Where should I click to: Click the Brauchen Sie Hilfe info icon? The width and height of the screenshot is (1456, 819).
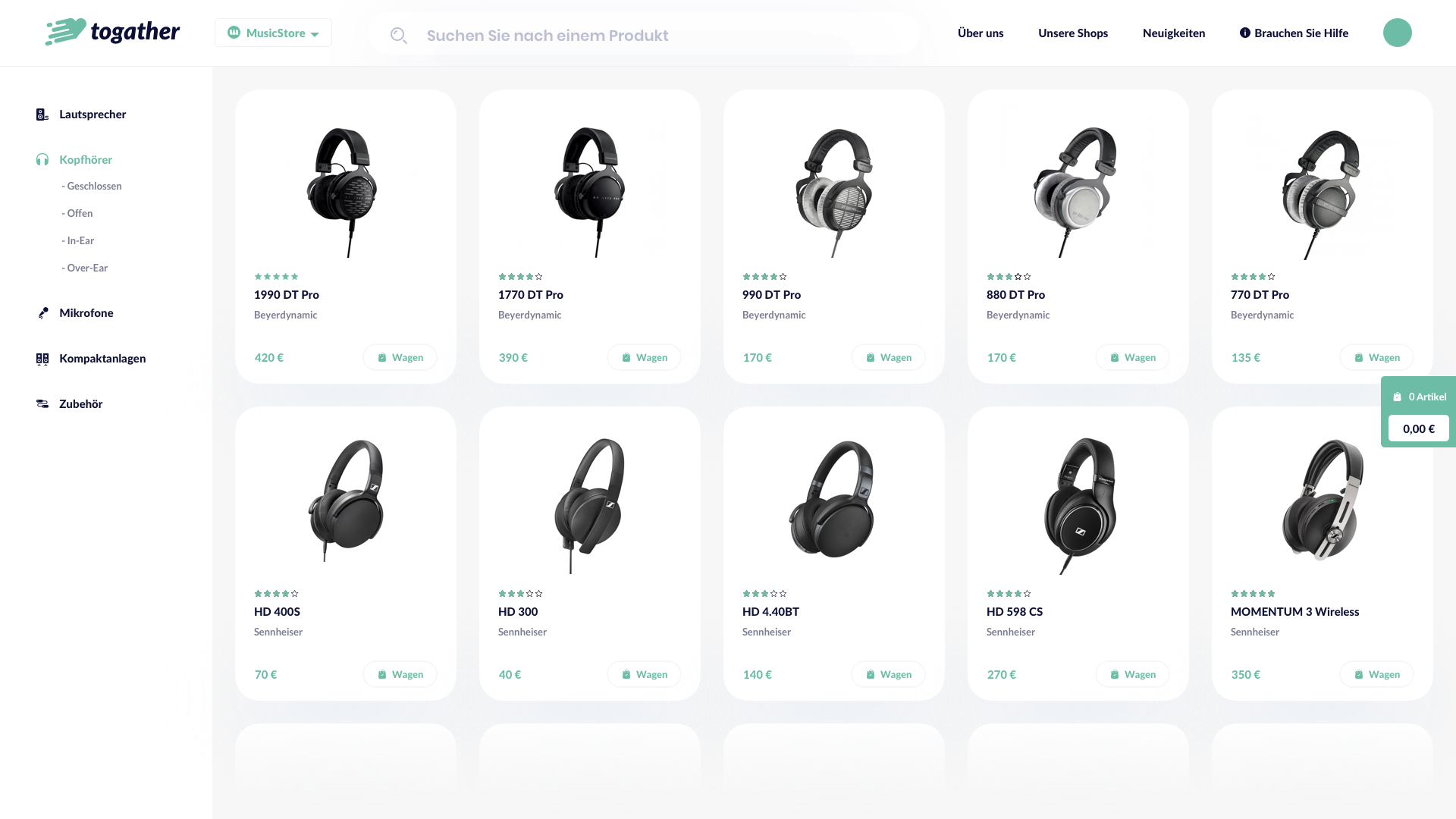point(1244,33)
